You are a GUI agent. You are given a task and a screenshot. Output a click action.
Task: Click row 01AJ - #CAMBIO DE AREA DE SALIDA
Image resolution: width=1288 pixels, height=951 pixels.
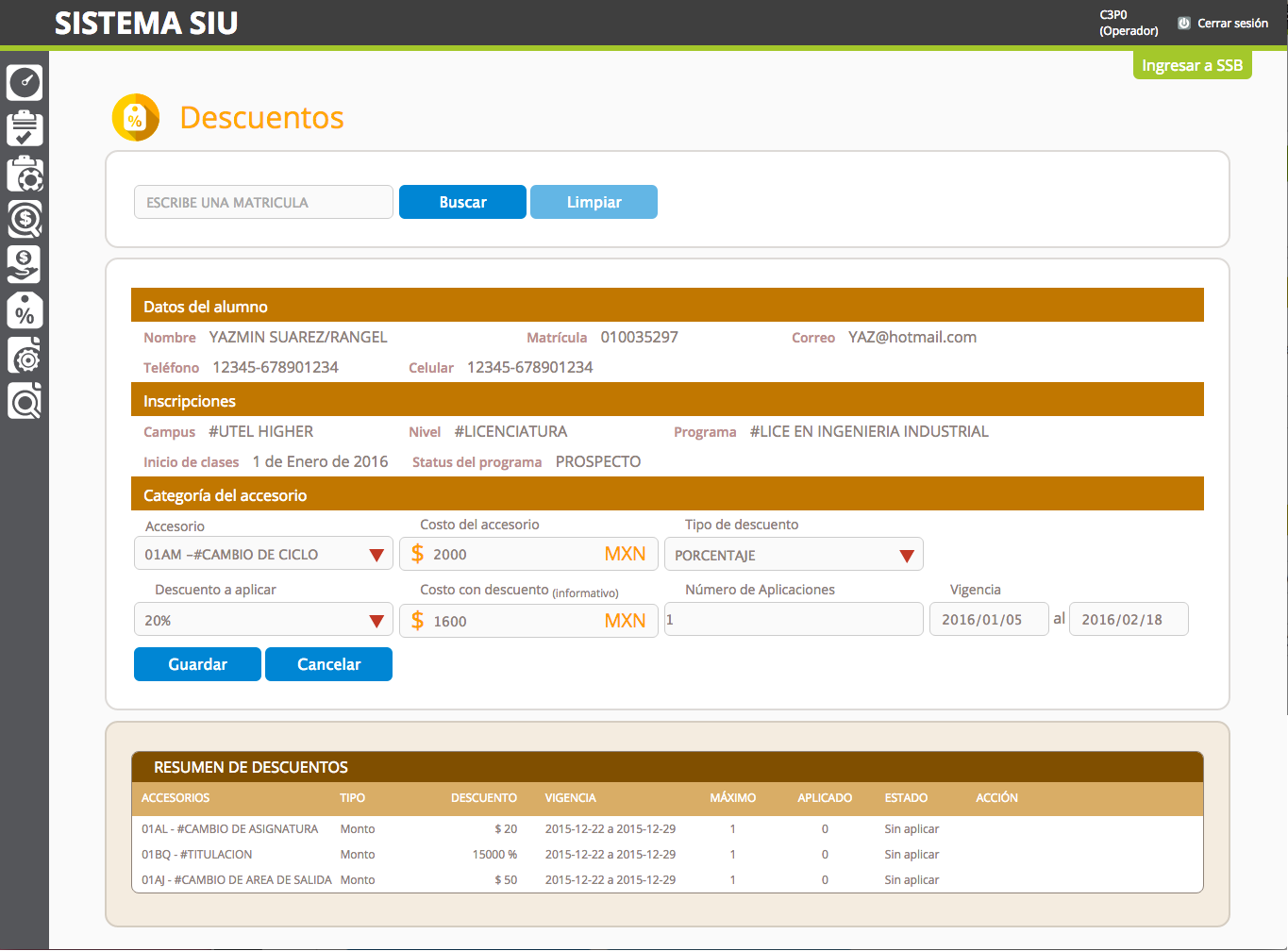pos(667,879)
